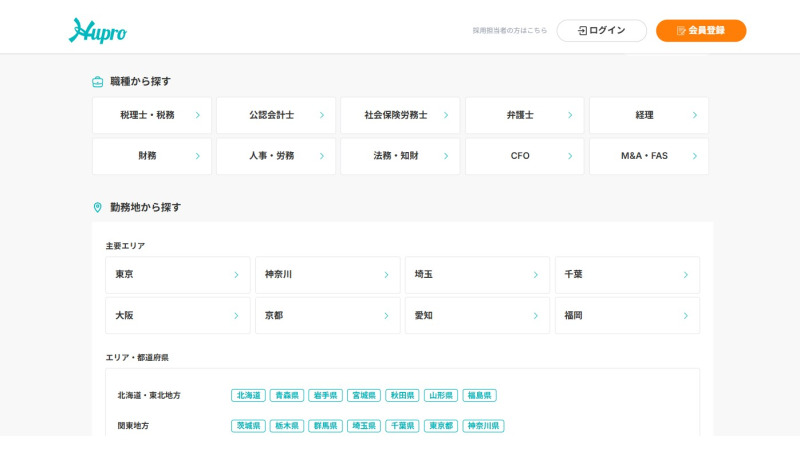Open the 公認会計士 job category

[276, 115]
